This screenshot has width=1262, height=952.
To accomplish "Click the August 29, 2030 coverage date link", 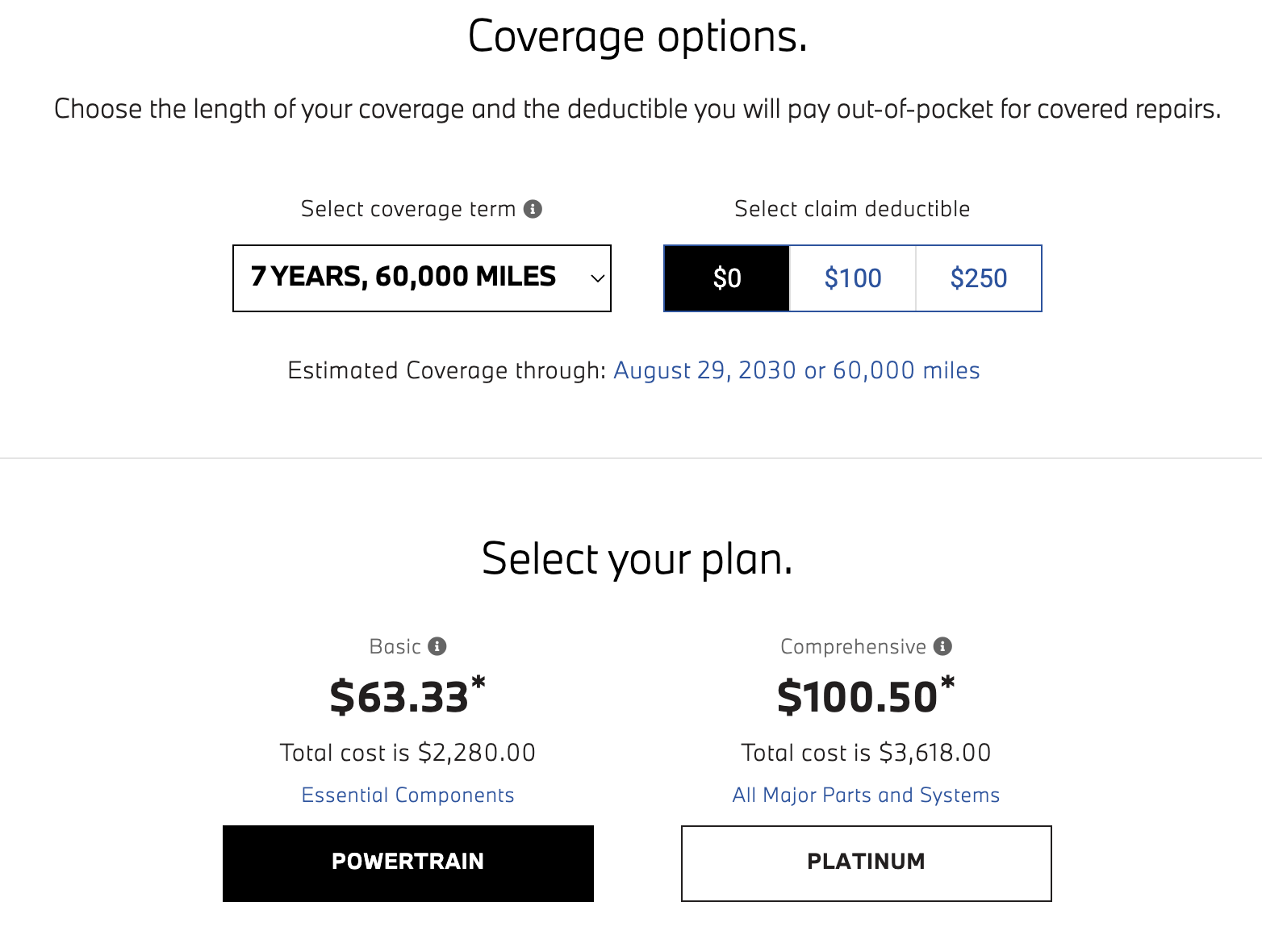I will (796, 370).
